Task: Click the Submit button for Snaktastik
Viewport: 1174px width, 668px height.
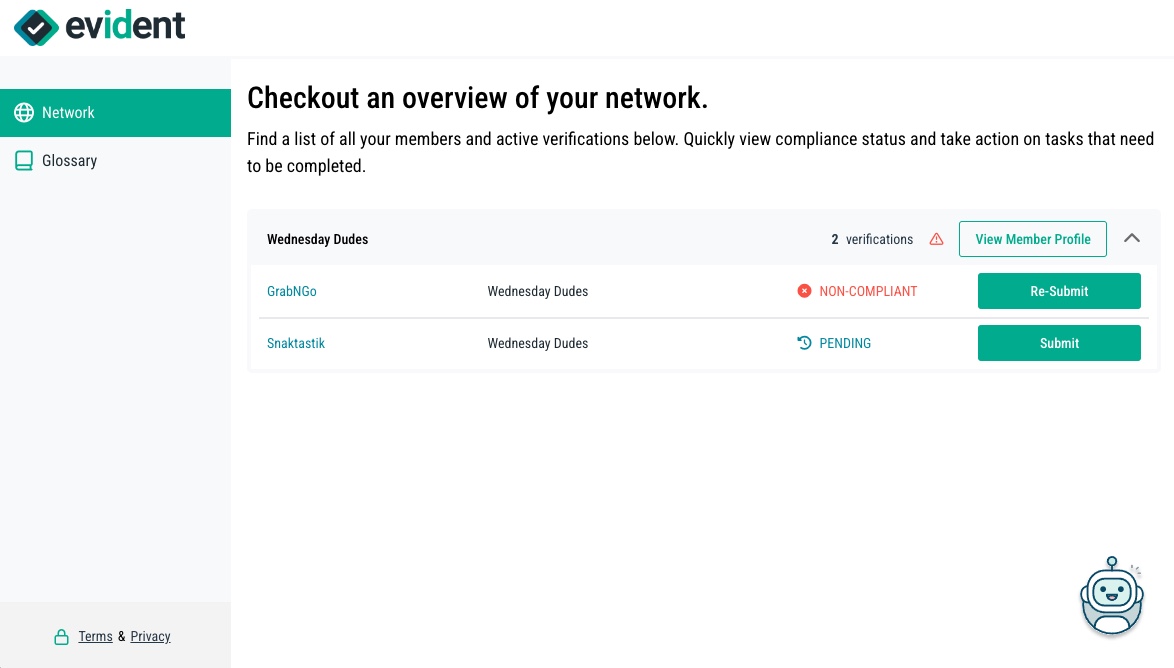Action: [x=1059, y=343]
